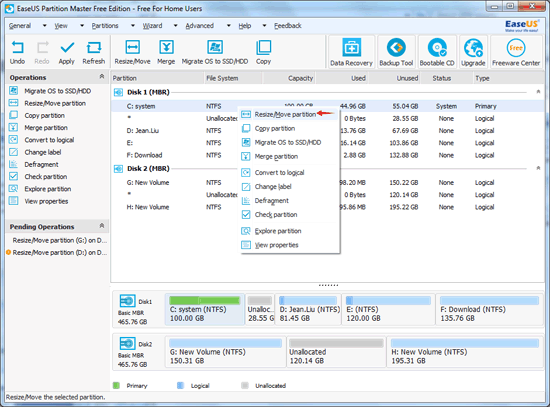
Task: Open the View menu
Action: coord(61,26)
